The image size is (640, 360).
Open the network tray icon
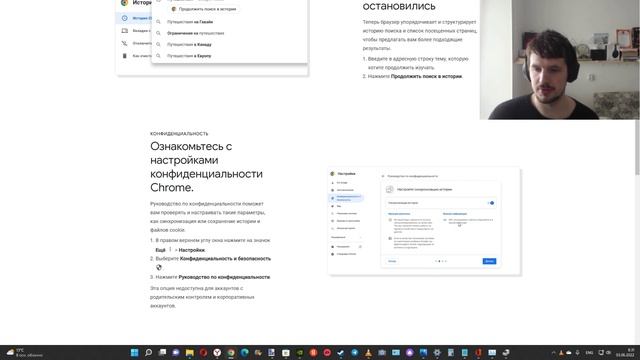pyautogui.click(x=601, y=353)
